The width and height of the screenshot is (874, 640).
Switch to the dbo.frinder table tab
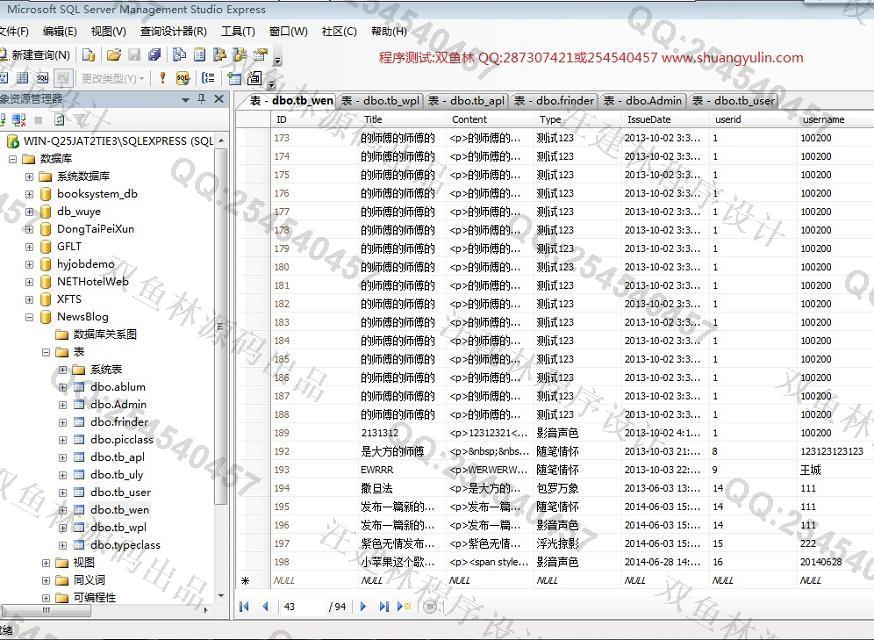pos(554,101)
